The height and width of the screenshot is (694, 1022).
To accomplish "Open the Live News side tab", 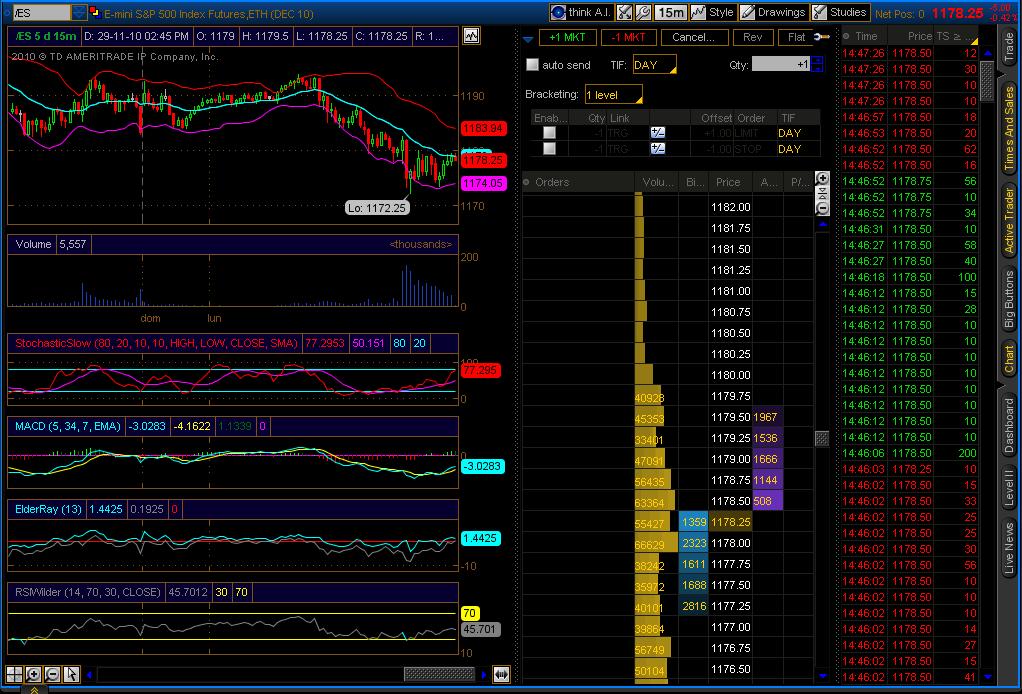I will point(1009,548).
